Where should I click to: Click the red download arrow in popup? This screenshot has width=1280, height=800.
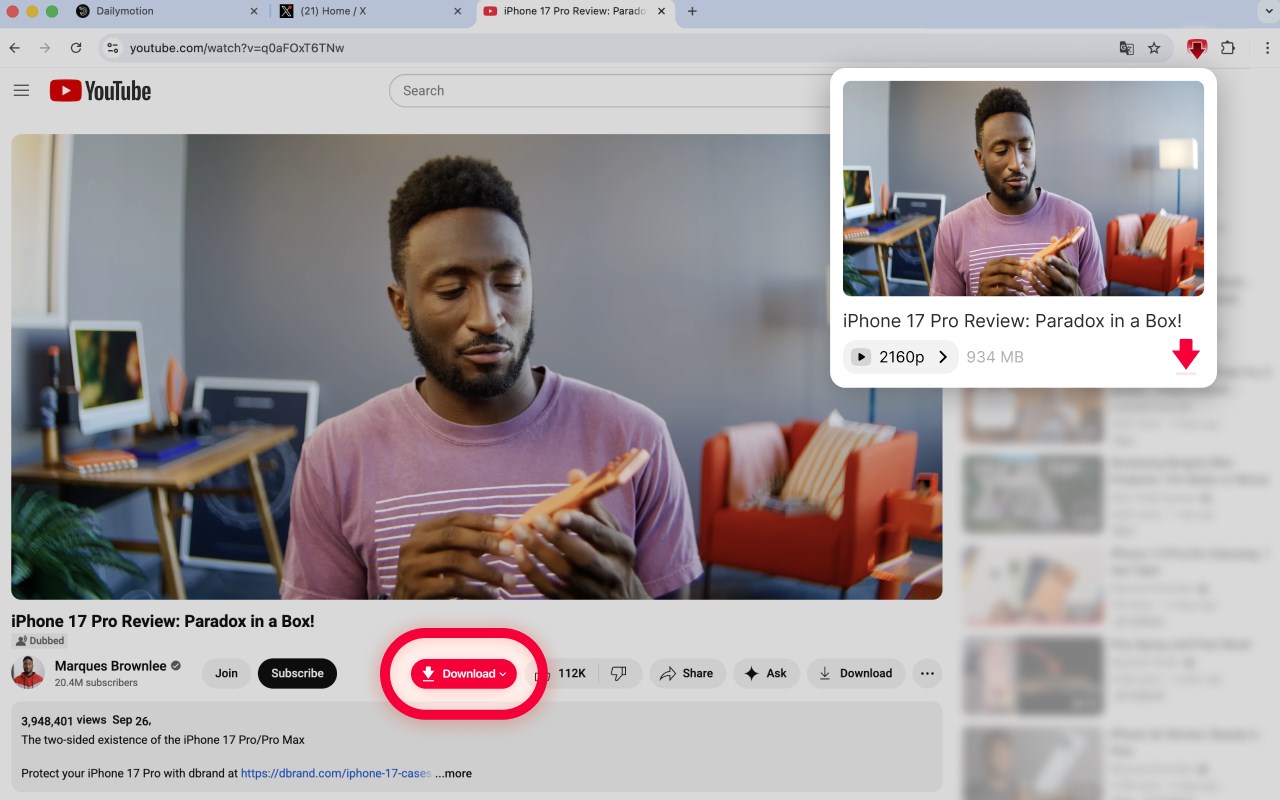1185,355
